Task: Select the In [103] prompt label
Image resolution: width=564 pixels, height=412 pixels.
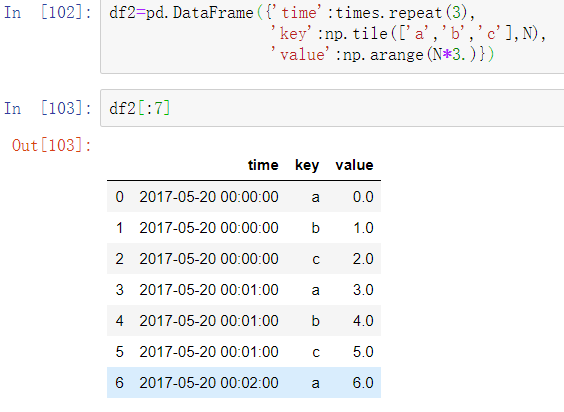Action: tap(47, 108)
